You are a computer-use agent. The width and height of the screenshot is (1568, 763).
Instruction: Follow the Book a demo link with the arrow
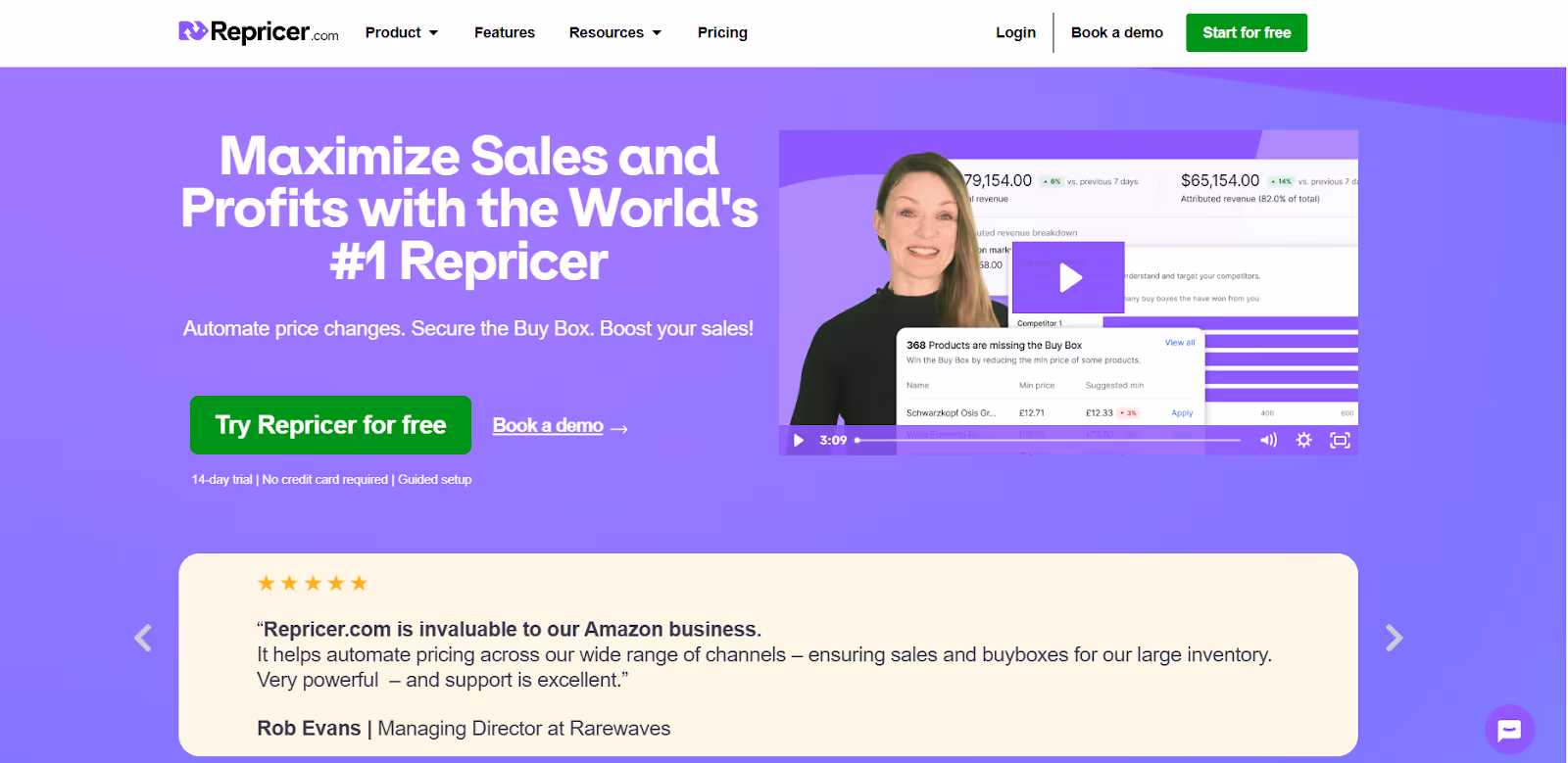(560, 426)
